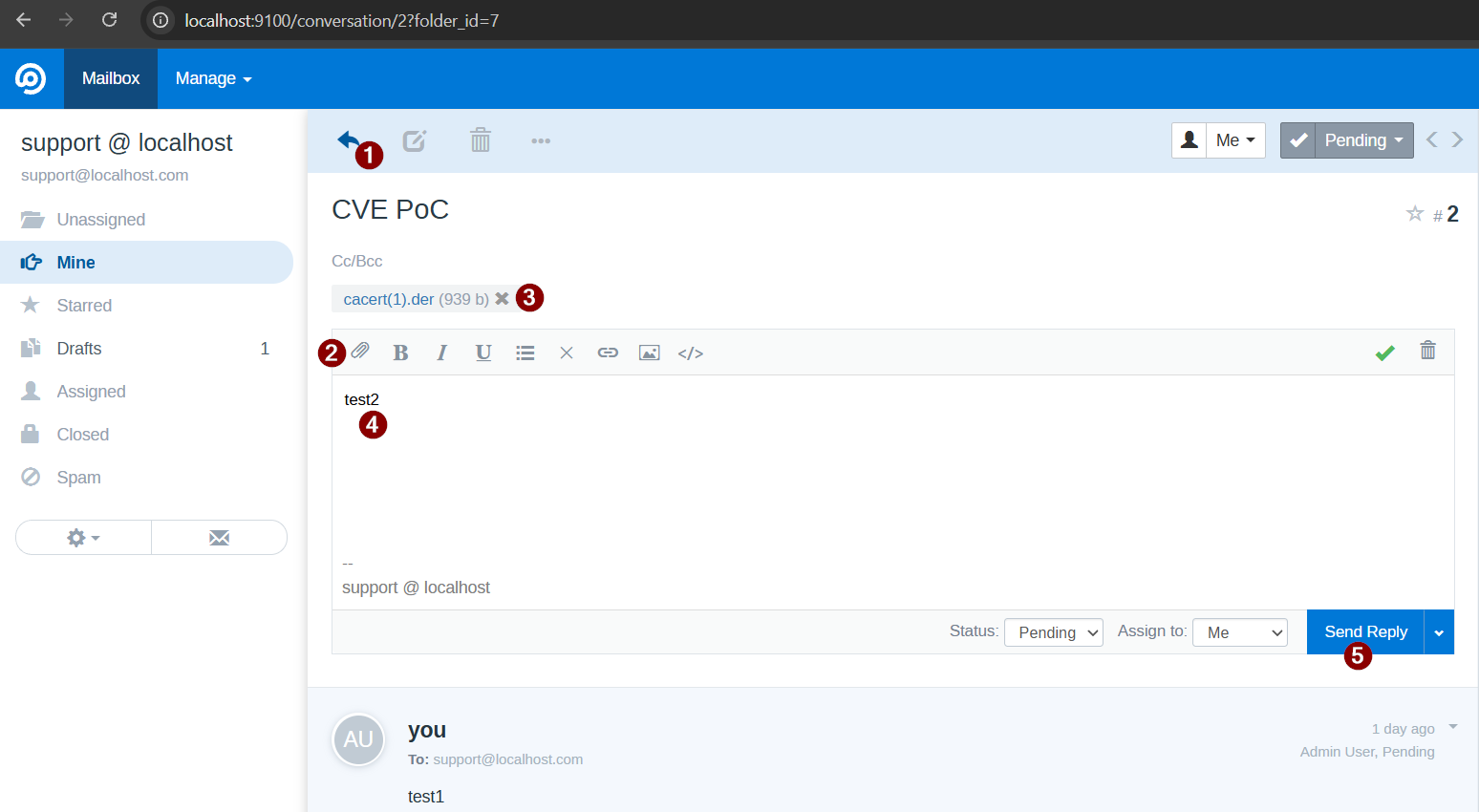Expand the Send Reply options arrow
Viewport: 1479px width, 812px height.
pyautogui.click(x=1438, y=632)
